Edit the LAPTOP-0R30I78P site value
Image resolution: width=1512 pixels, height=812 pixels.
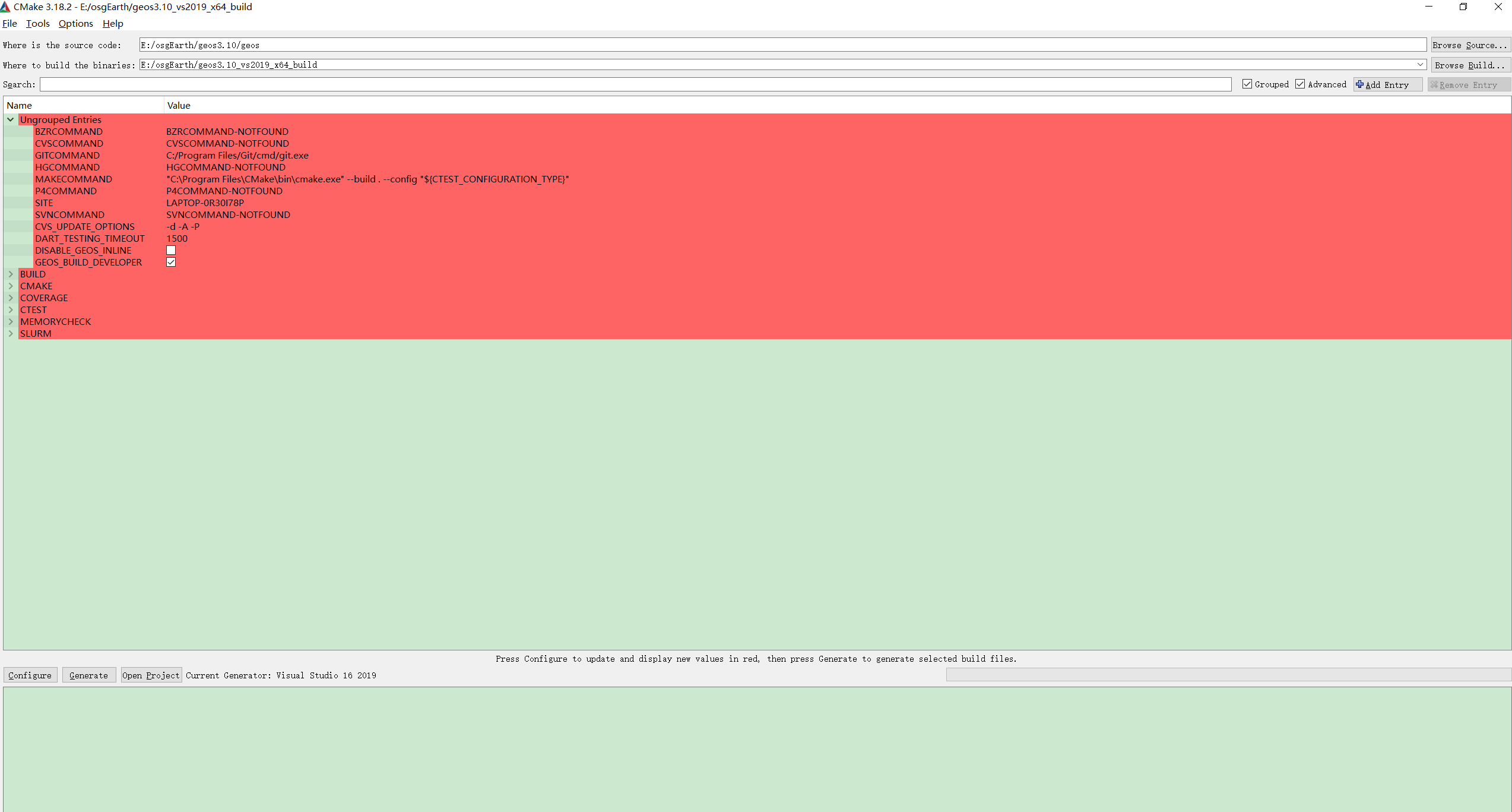pyautogui.click(x=205, y=203)
